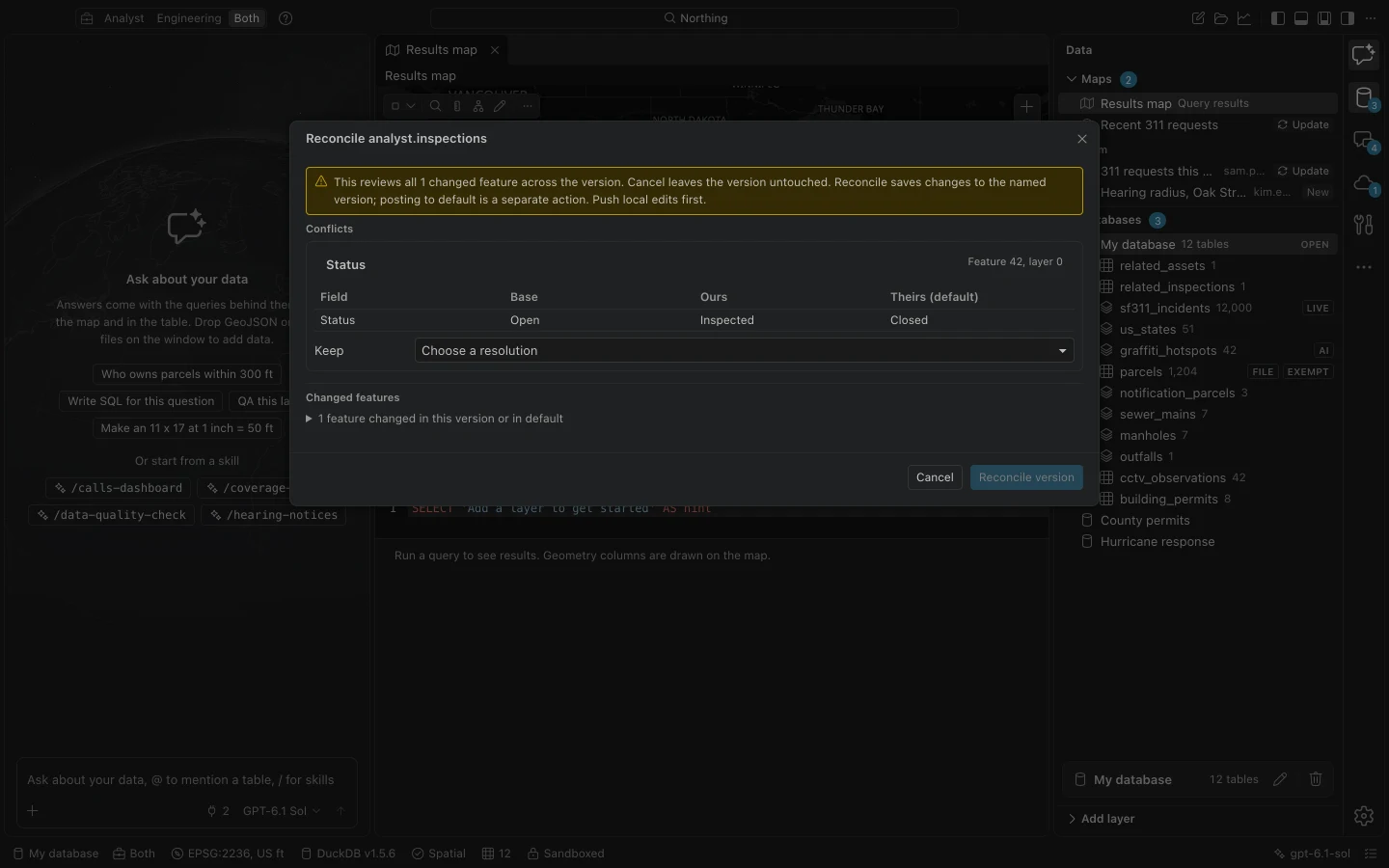Viewport: 1389px width, 868px height.
Task: Click the map hierarchy tool icon
Action: tap(478, 106)
